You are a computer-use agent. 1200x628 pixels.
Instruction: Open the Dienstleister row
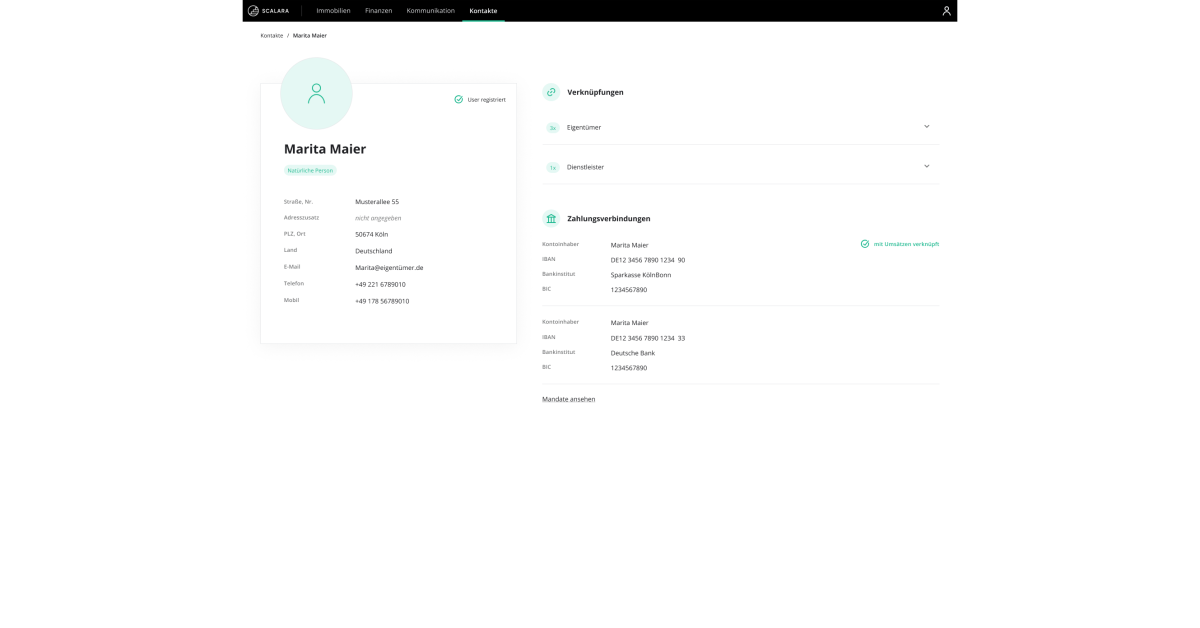[x=741, y=167]
